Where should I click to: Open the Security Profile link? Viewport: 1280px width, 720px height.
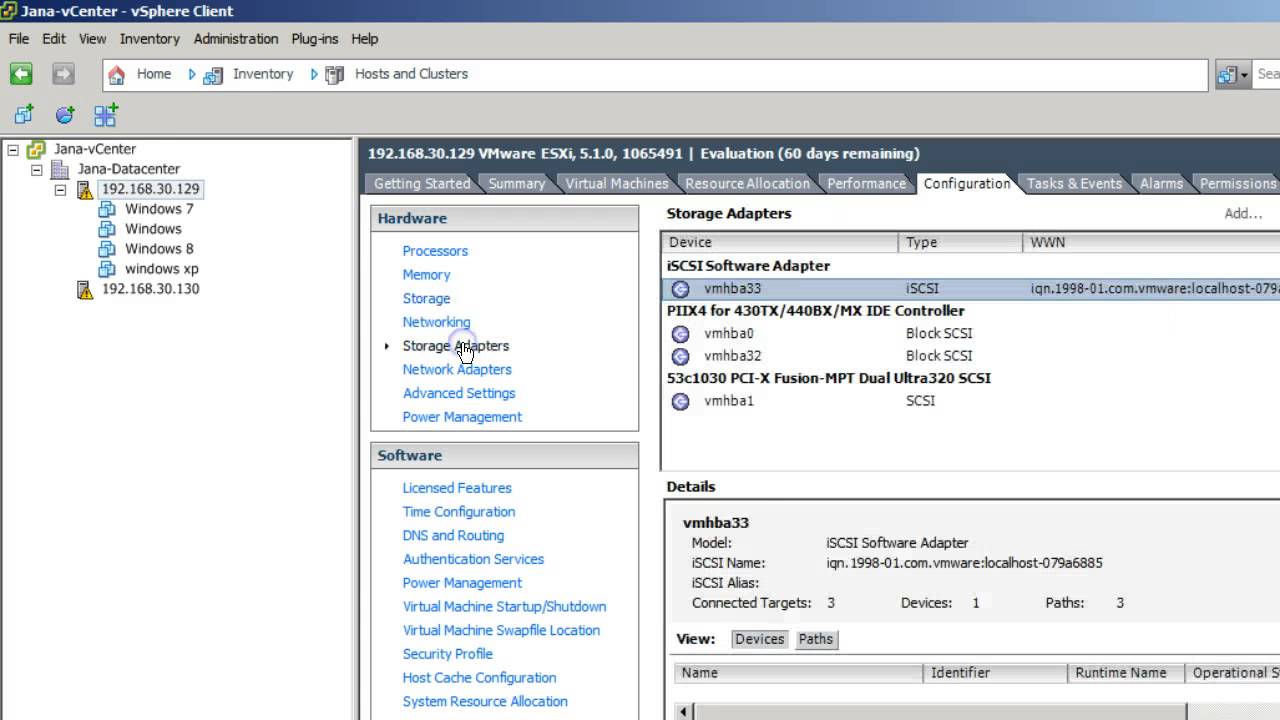coord(447,654)
